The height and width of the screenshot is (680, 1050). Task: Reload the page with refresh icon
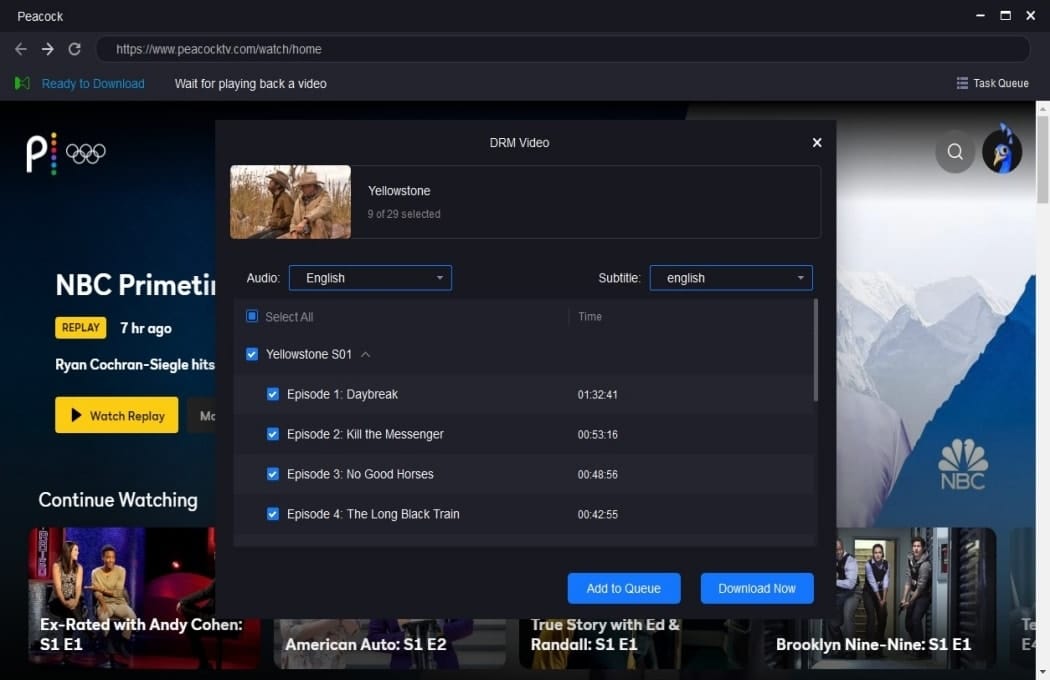click(74, 49)
